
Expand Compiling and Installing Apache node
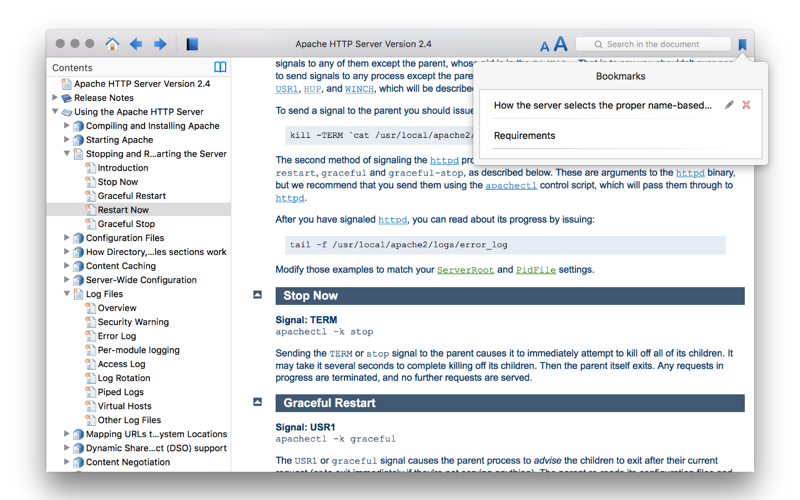(67, 125)
